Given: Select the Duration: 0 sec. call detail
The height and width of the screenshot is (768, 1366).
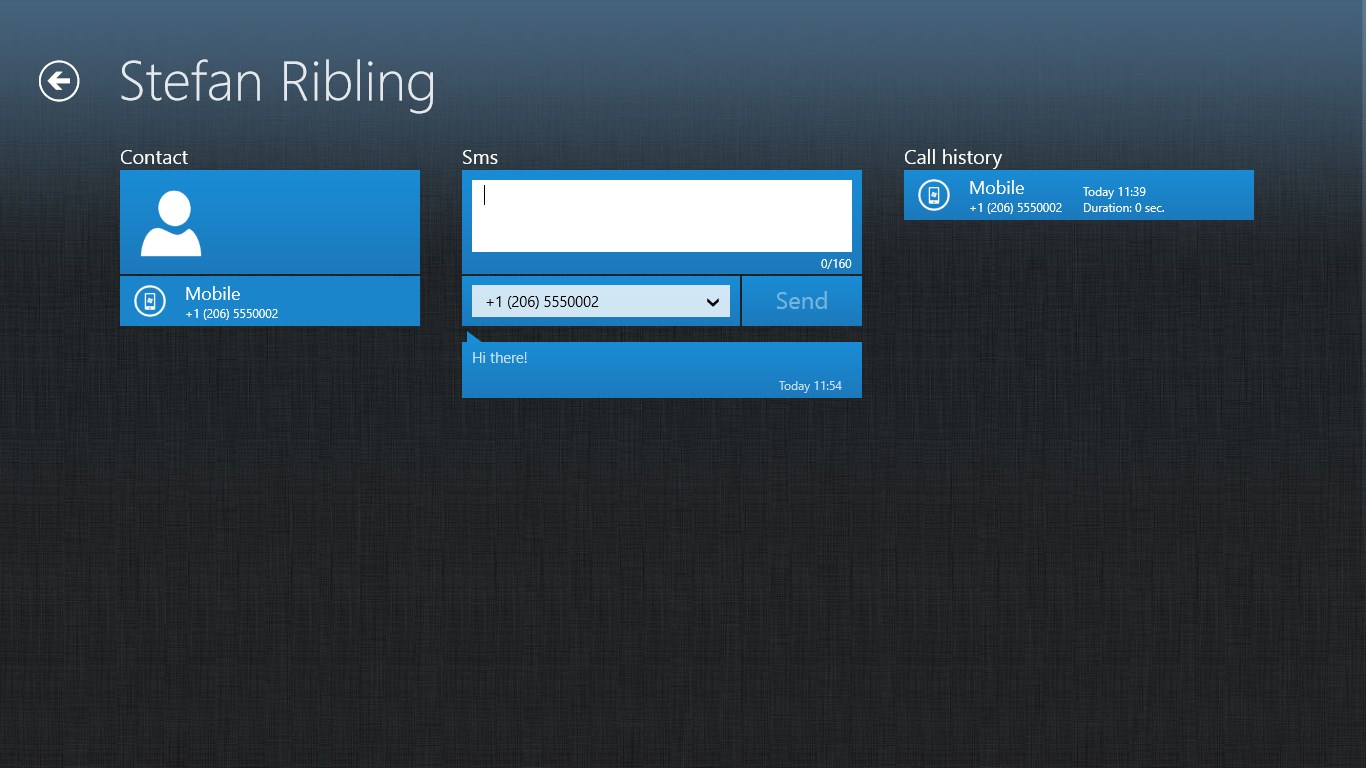Looking at the screenshot, I should pyautogui.click(x=1126, y=208).
